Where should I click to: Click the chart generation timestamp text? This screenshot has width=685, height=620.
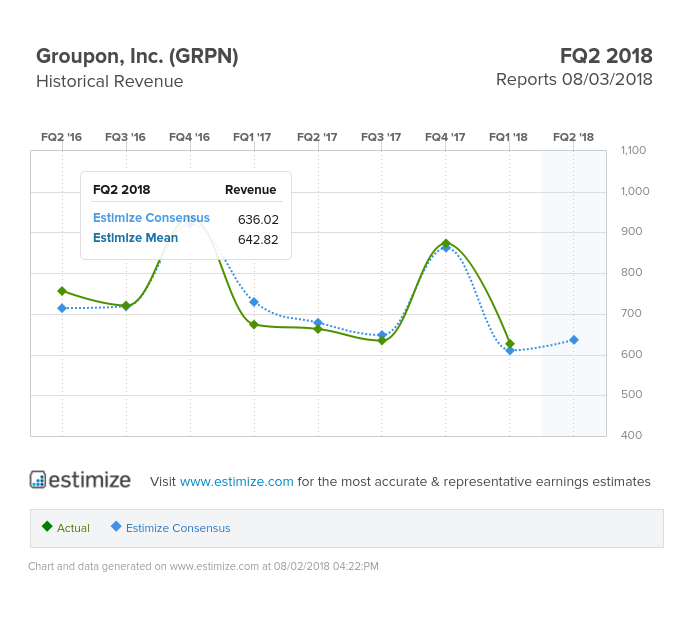click(x=203, y=566)
